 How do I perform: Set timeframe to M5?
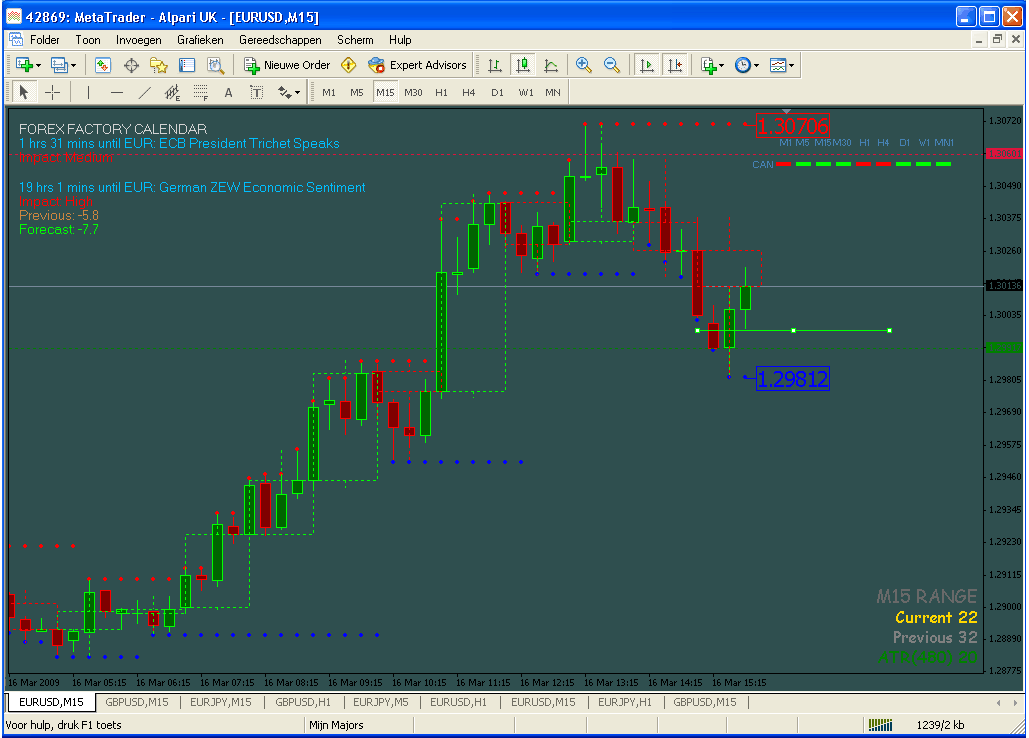tap(356, 92)
